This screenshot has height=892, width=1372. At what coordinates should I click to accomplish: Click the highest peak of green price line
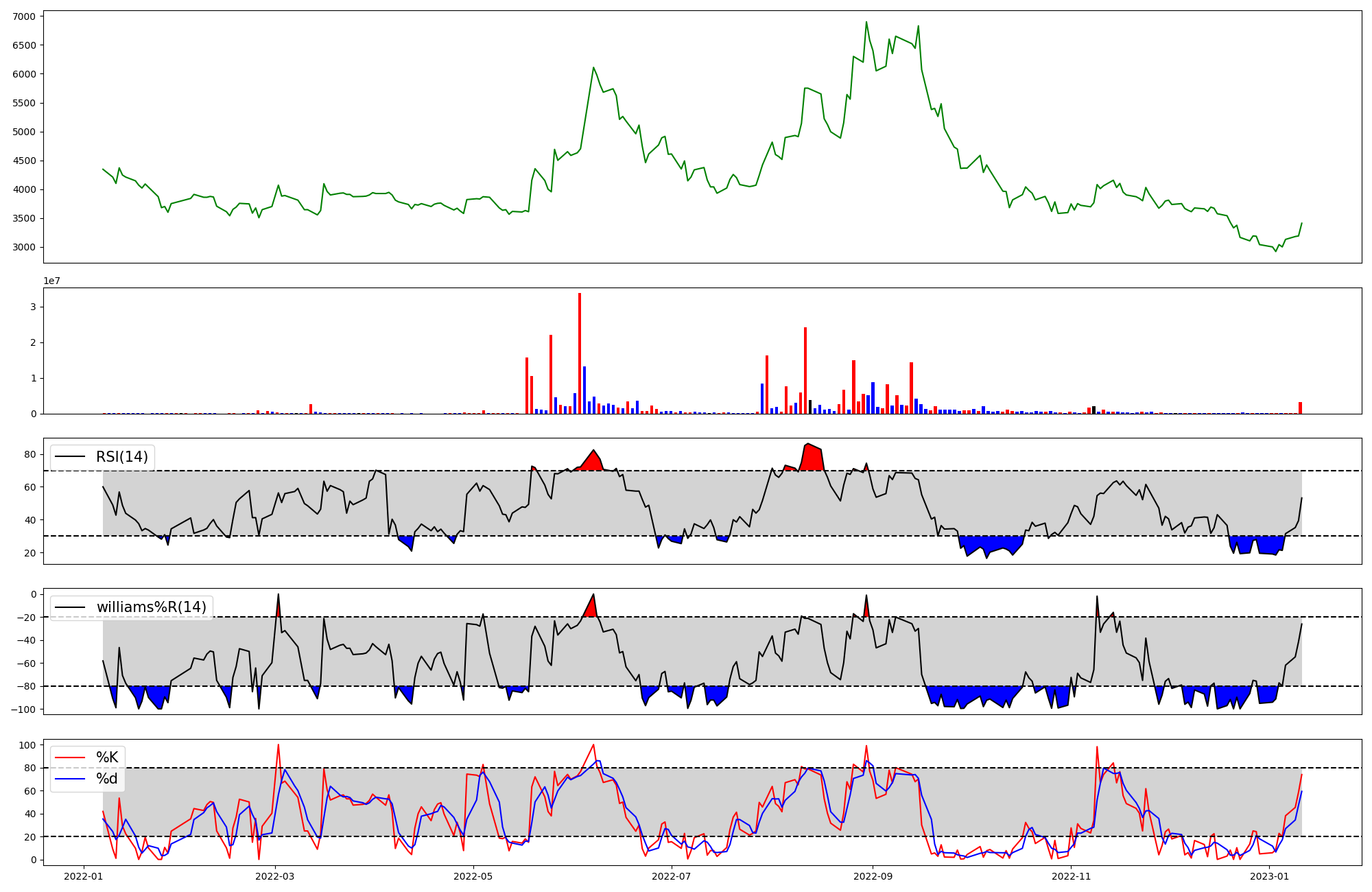(866, 22)
